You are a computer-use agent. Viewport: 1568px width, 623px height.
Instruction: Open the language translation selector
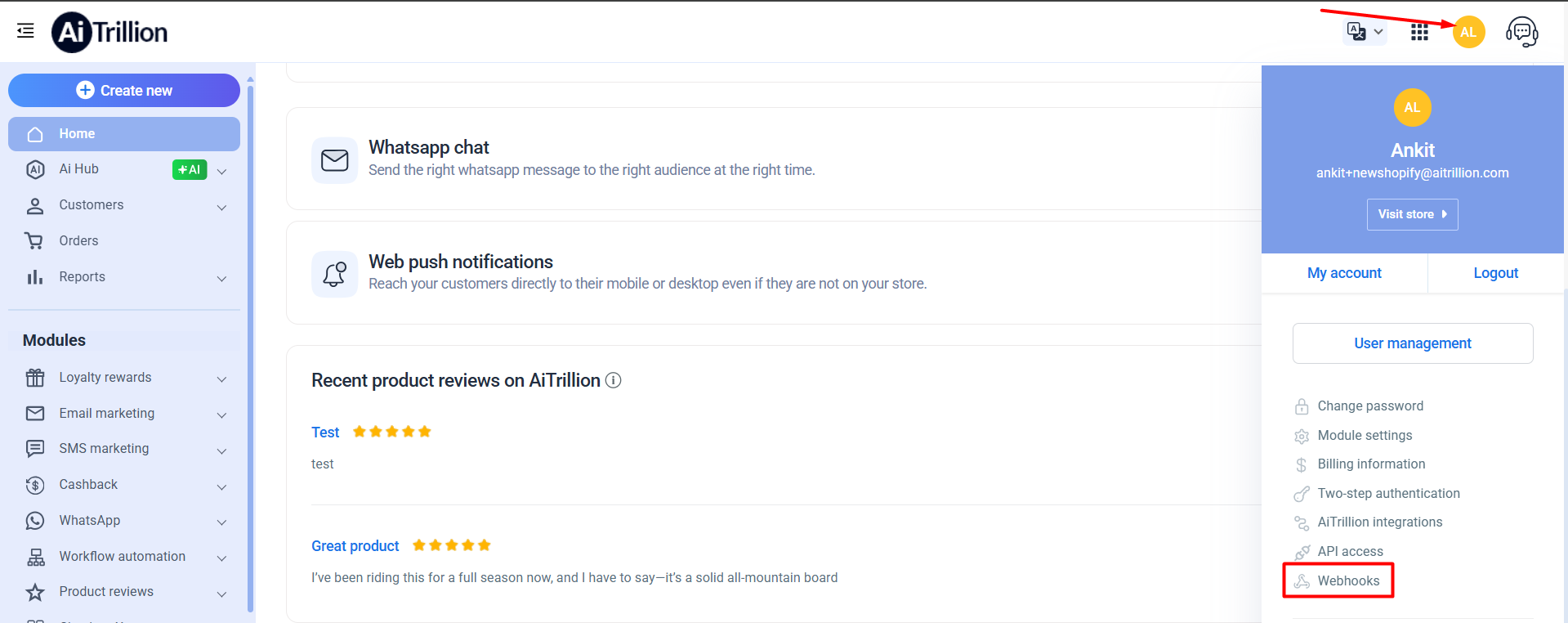coord(1364,32)
